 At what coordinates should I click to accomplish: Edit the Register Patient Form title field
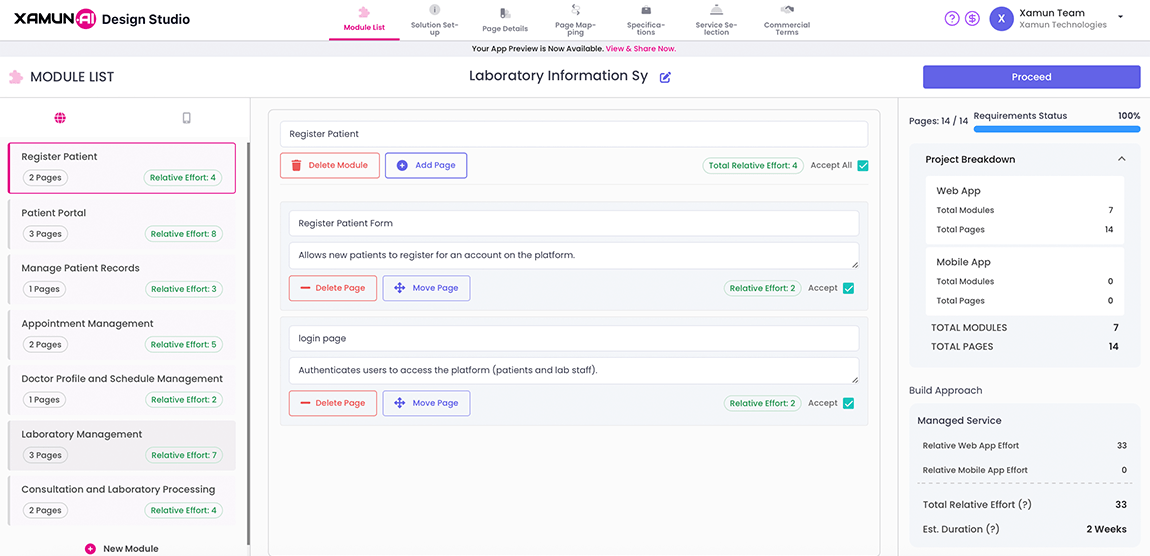pyautogui.click(x=574, y=223)
